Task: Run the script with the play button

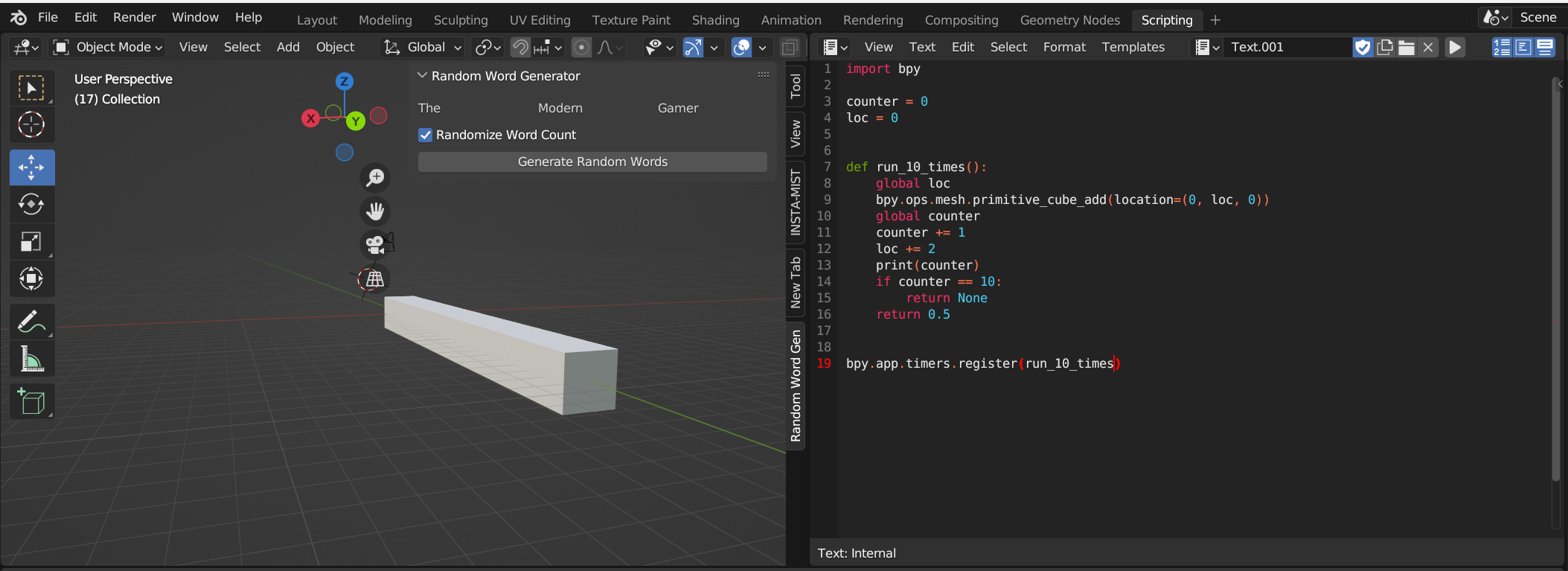Action: (x=1454, y=48)
